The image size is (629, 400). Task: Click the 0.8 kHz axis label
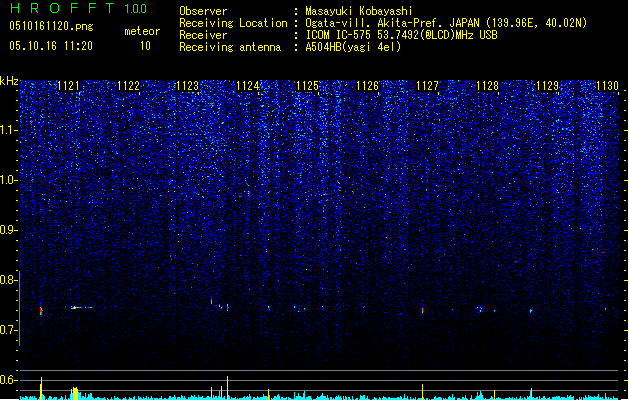(8, 280)
